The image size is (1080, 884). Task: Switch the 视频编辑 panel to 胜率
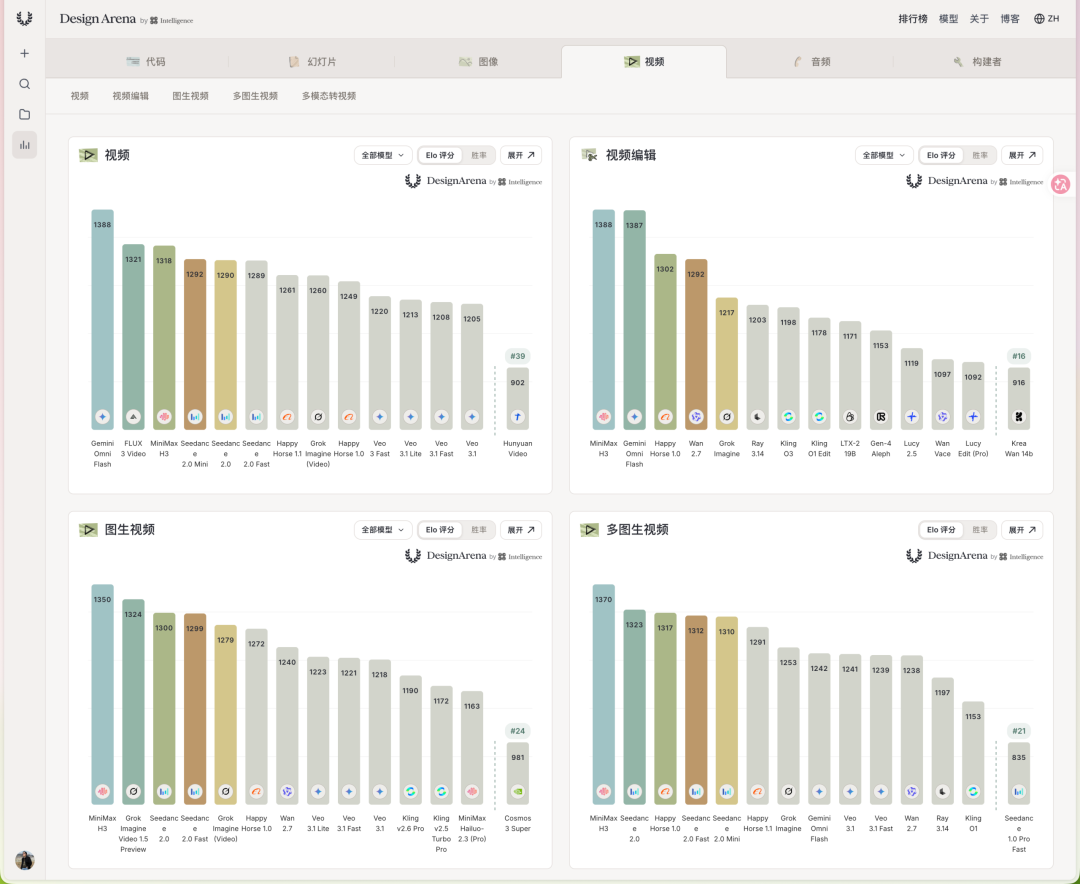point(980,156)
